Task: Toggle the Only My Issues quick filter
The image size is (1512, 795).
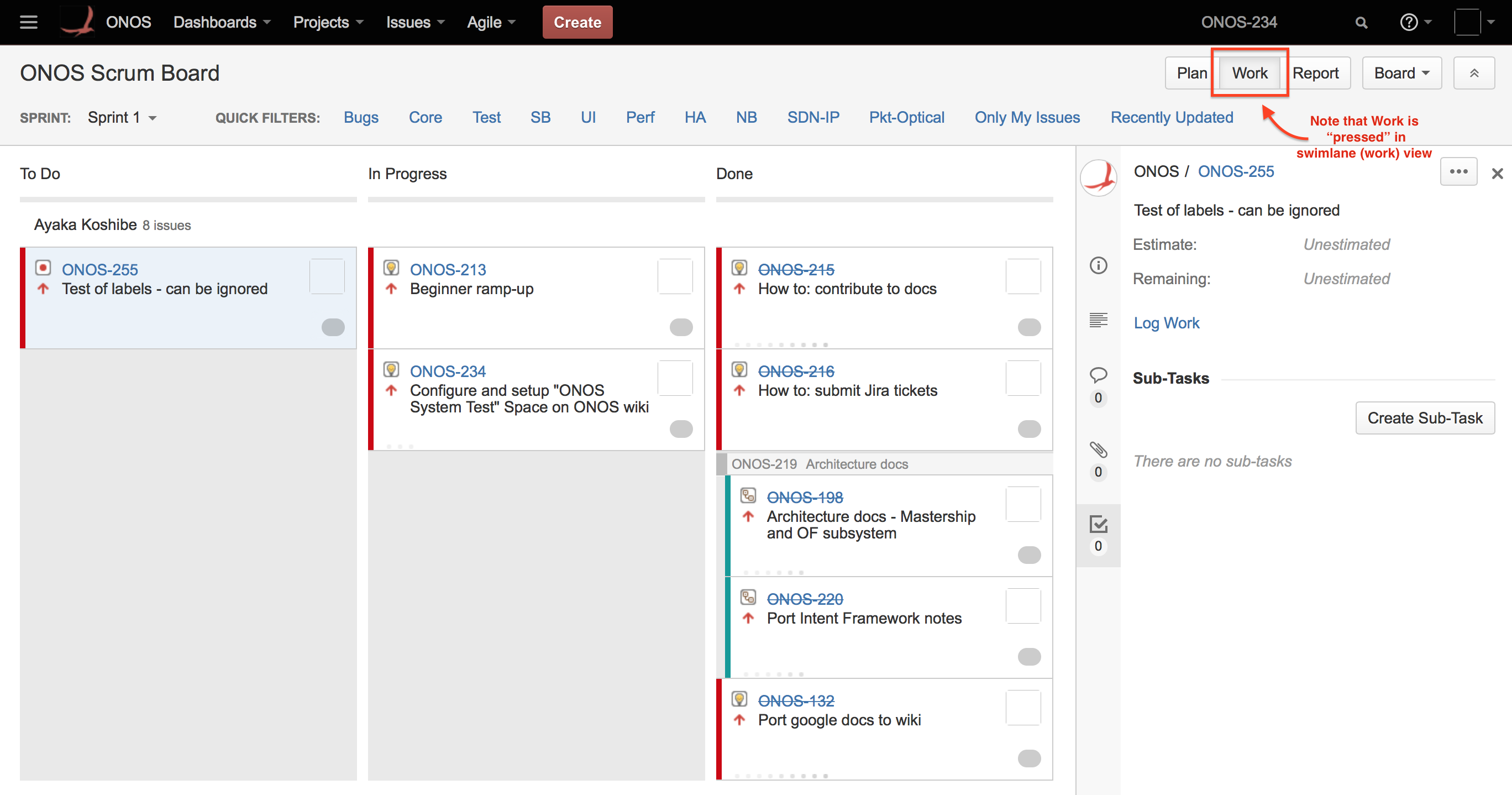Action: point(1027,117)
